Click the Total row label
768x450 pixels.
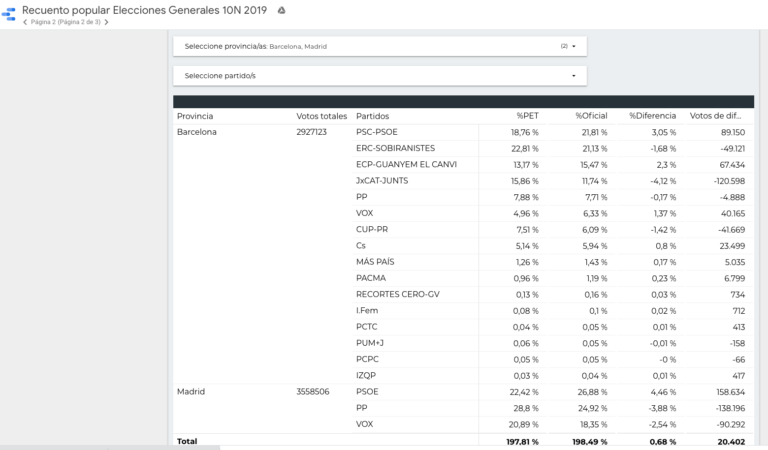(187, 441)
